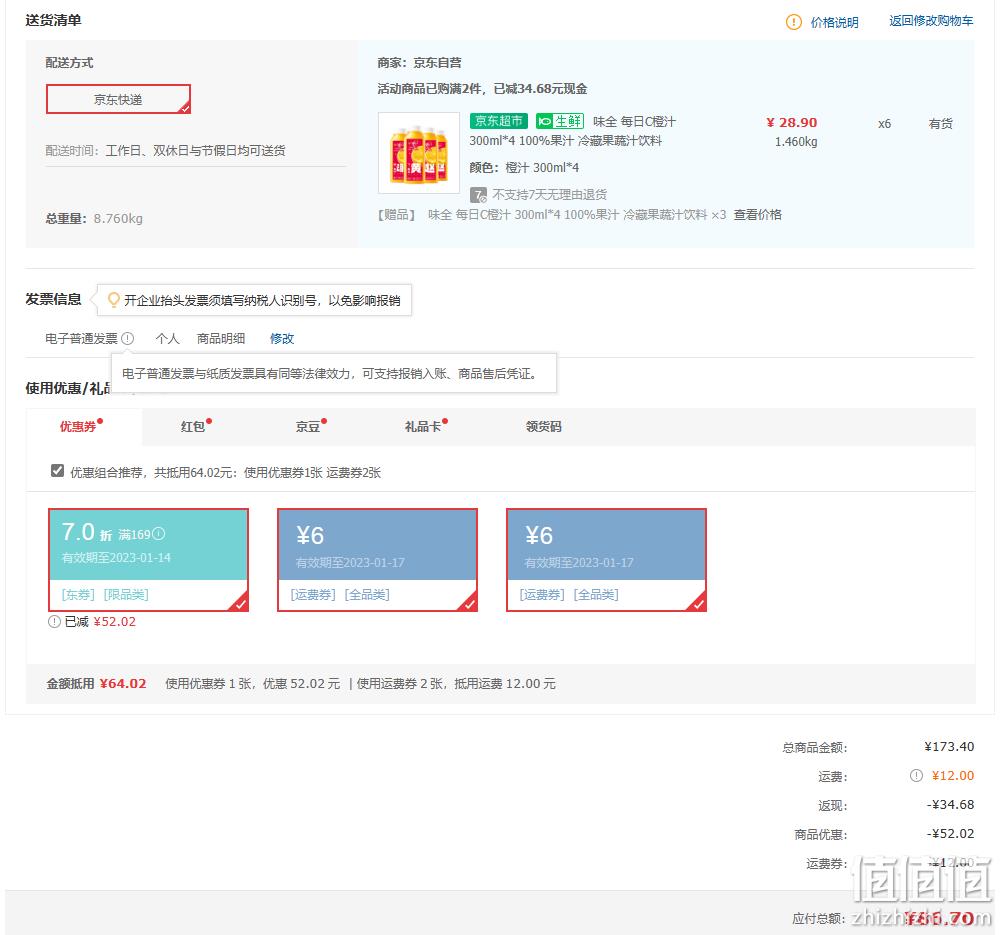The height and width of the screenshot is (935, 1001).
Task: Click the 送货清单 heading
Action: coord(54,20)
